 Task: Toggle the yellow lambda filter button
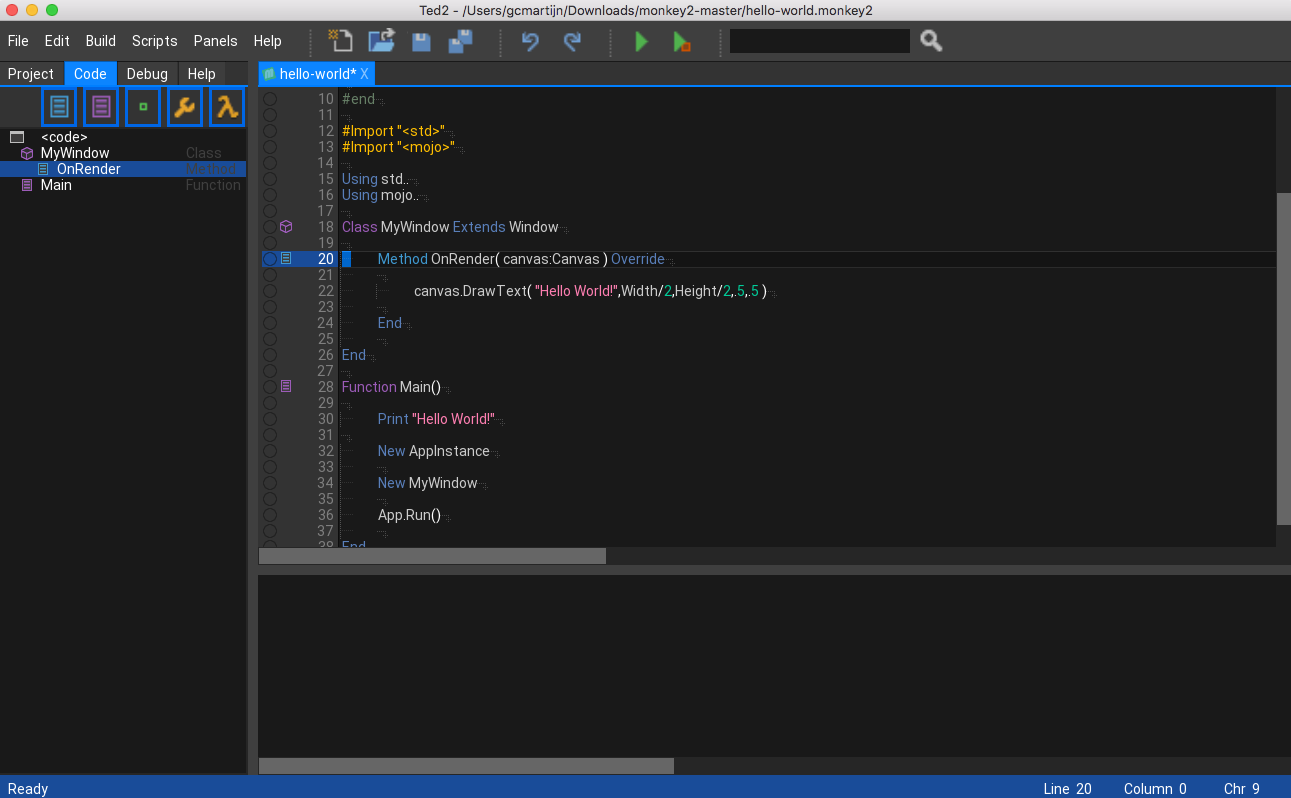(x=227, y=107)
